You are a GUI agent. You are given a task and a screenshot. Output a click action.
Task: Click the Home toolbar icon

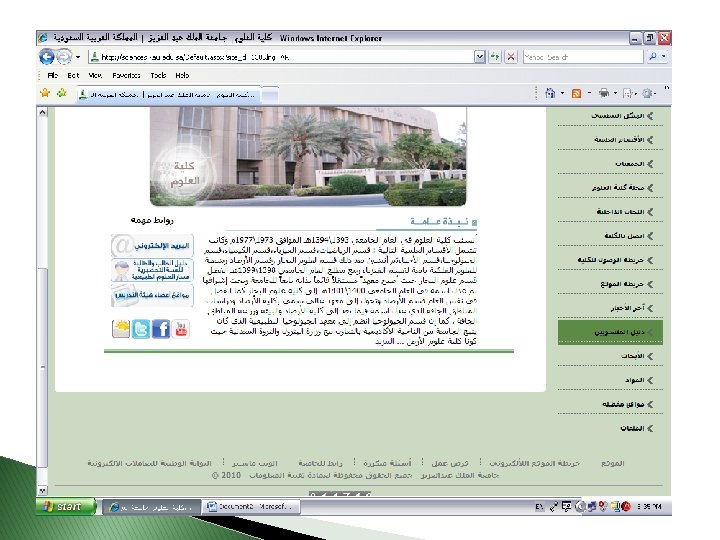point(550,93)
